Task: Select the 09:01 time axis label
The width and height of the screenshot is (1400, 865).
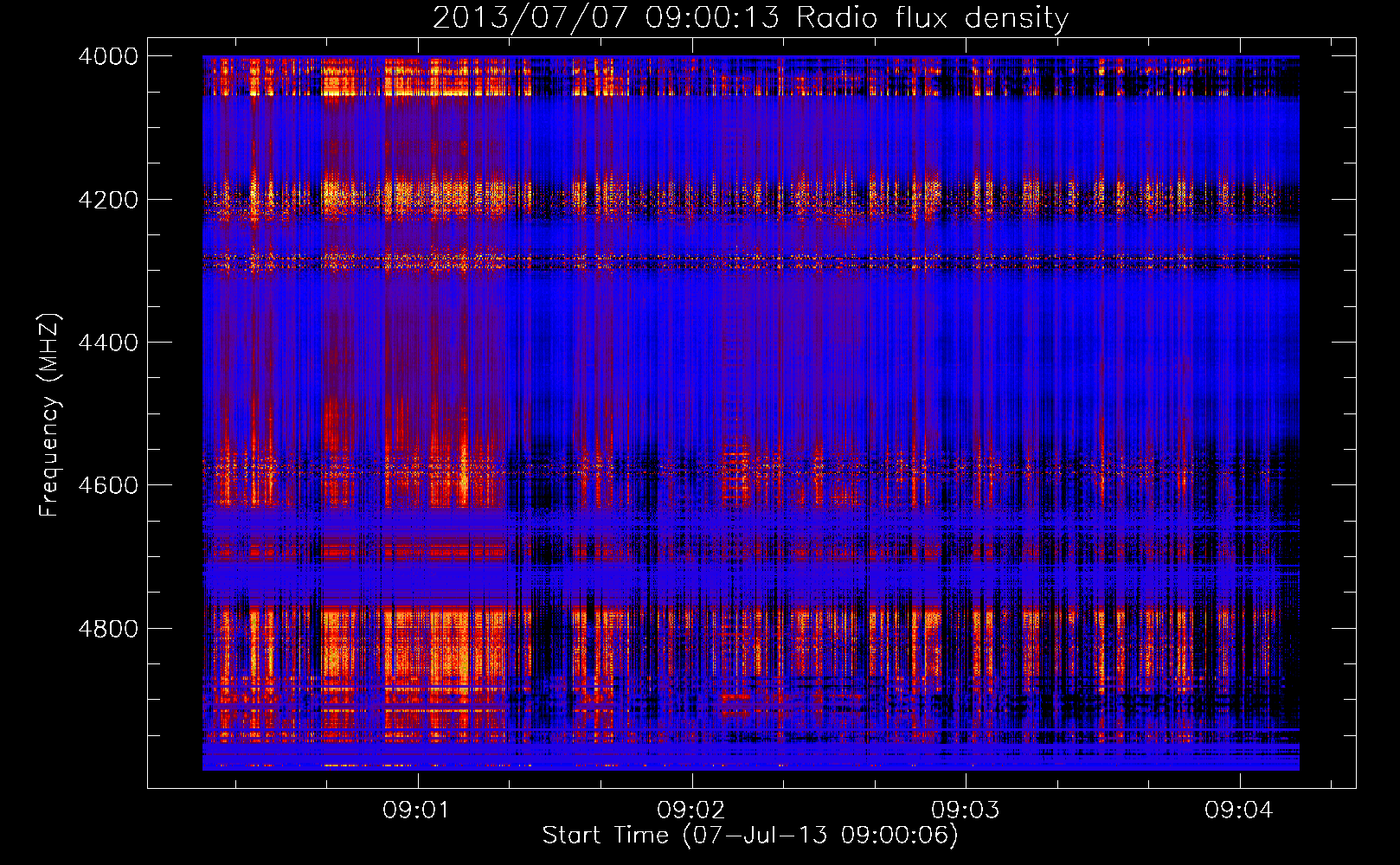Action: pos(418,810)
